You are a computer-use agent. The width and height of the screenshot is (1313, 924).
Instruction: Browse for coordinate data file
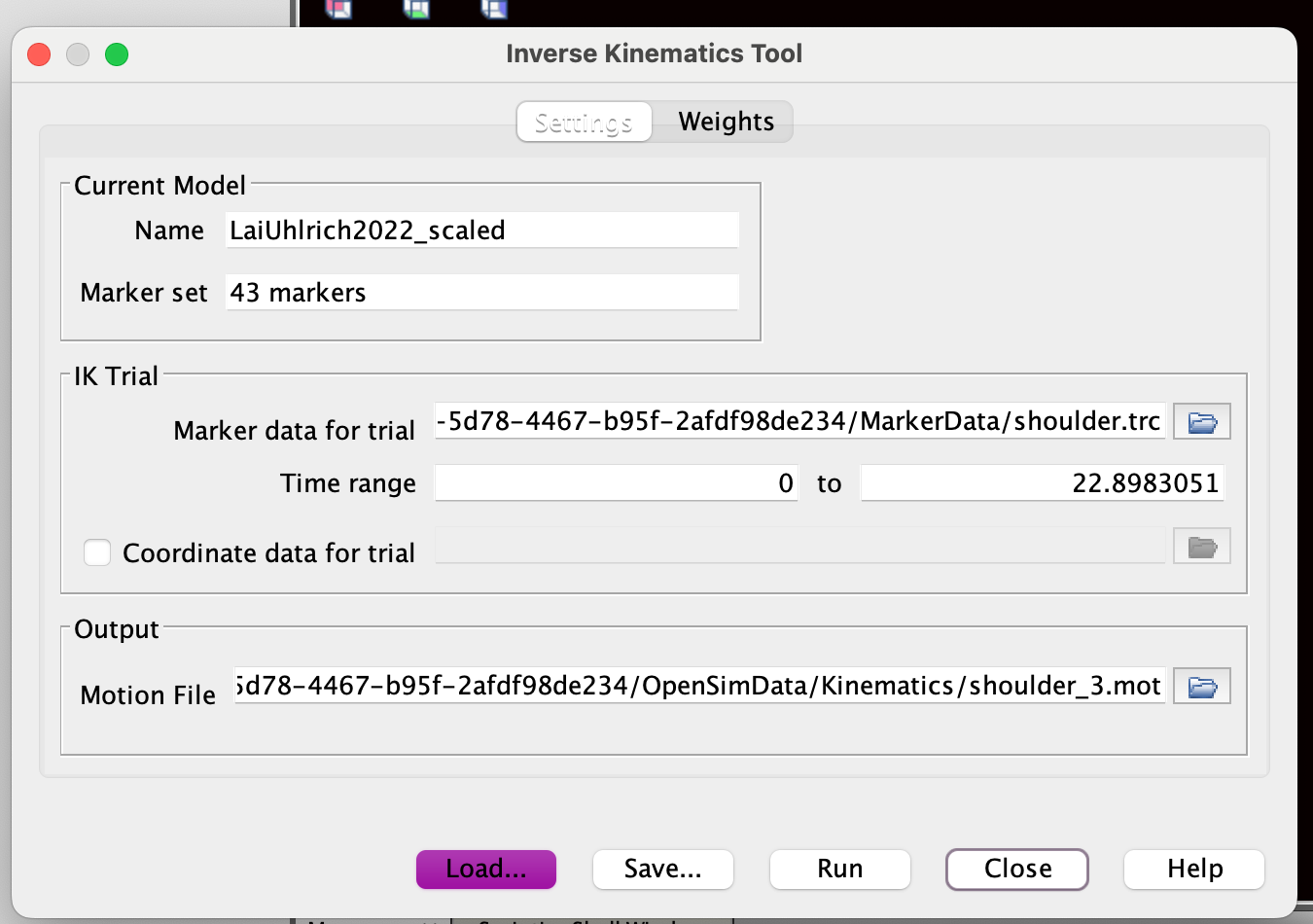point(1202,547)
